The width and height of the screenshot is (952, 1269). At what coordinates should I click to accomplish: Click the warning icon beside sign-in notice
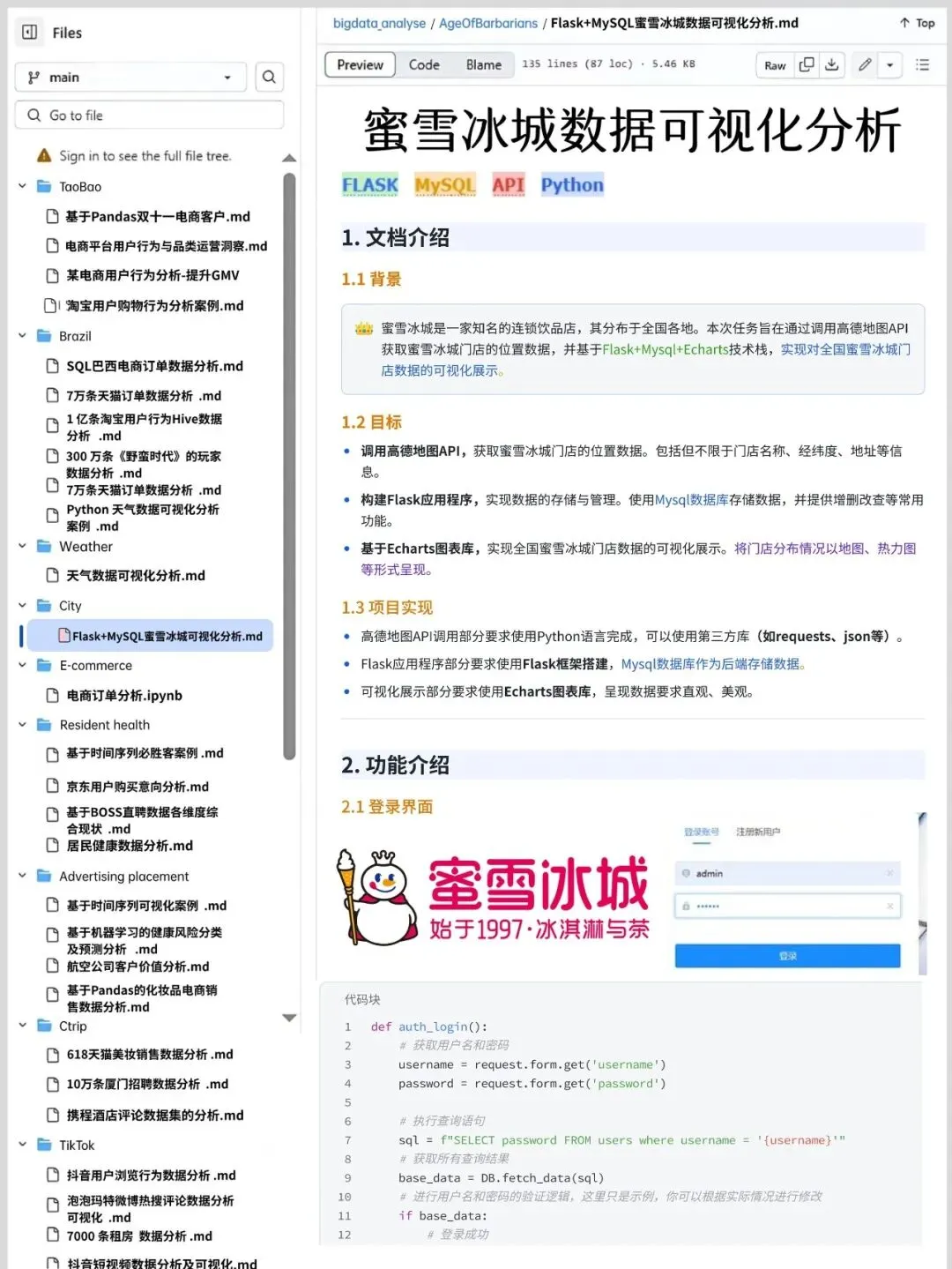click(x=44, y=156)
